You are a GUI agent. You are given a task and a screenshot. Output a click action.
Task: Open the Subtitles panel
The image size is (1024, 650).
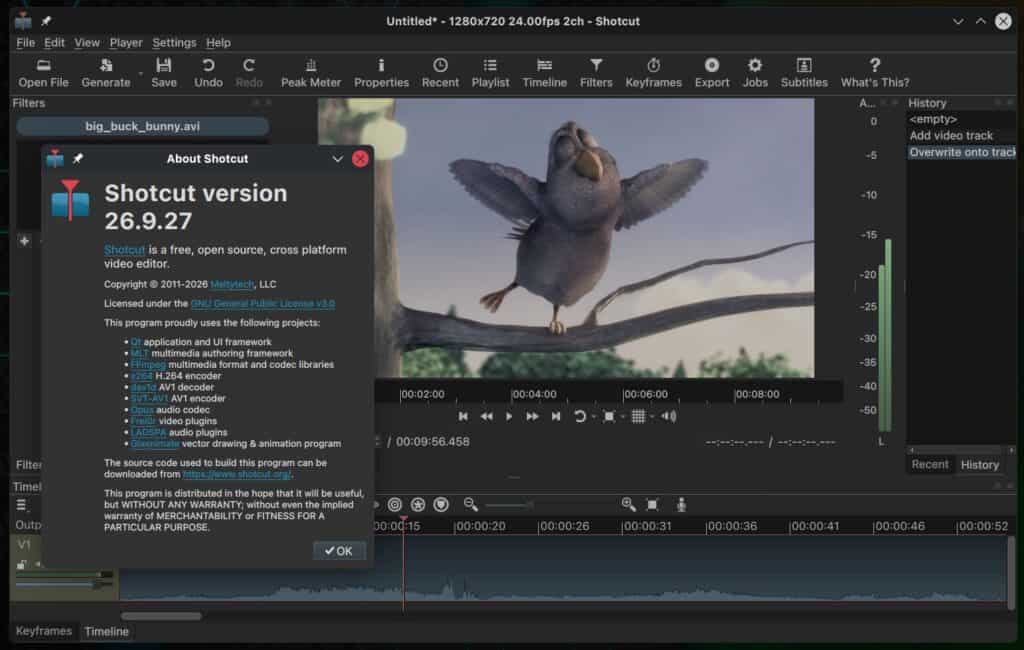click(804, 73)
